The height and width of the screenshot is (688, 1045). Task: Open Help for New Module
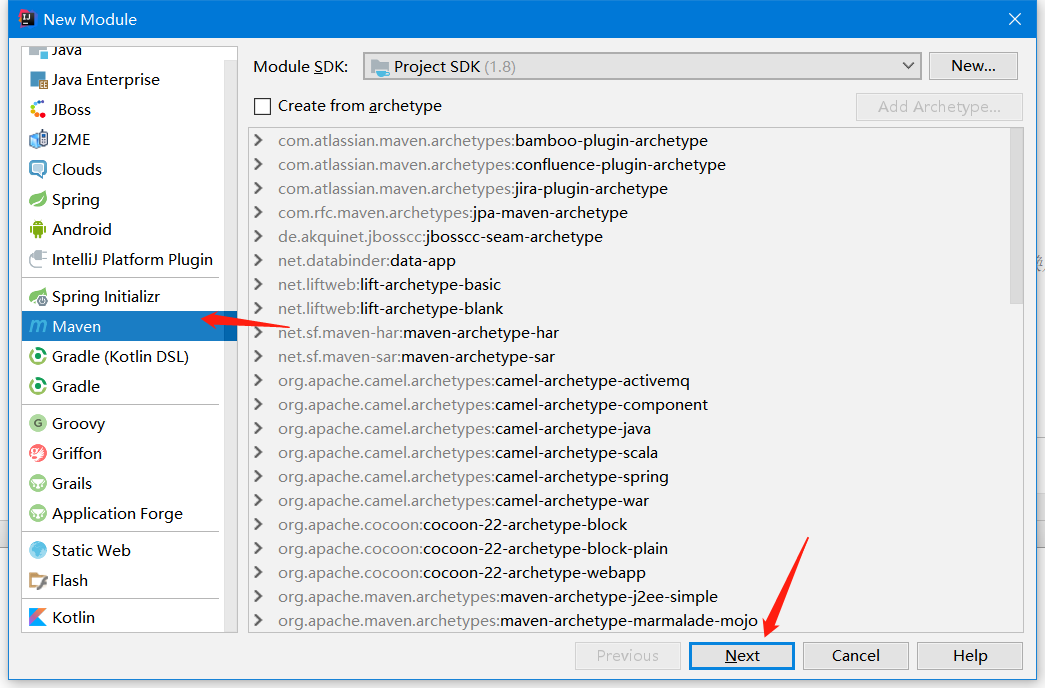pyautogui.click(x=970, y=656)
